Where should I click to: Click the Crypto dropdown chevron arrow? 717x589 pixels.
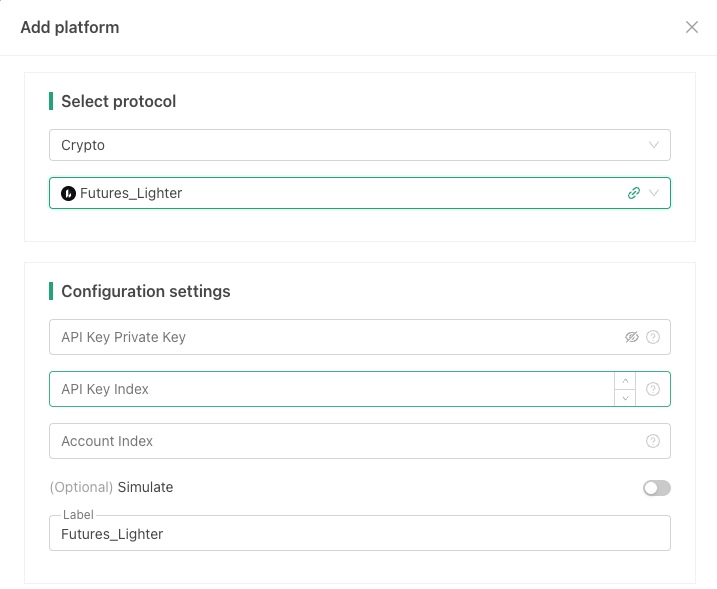click(x=654, y=145)
